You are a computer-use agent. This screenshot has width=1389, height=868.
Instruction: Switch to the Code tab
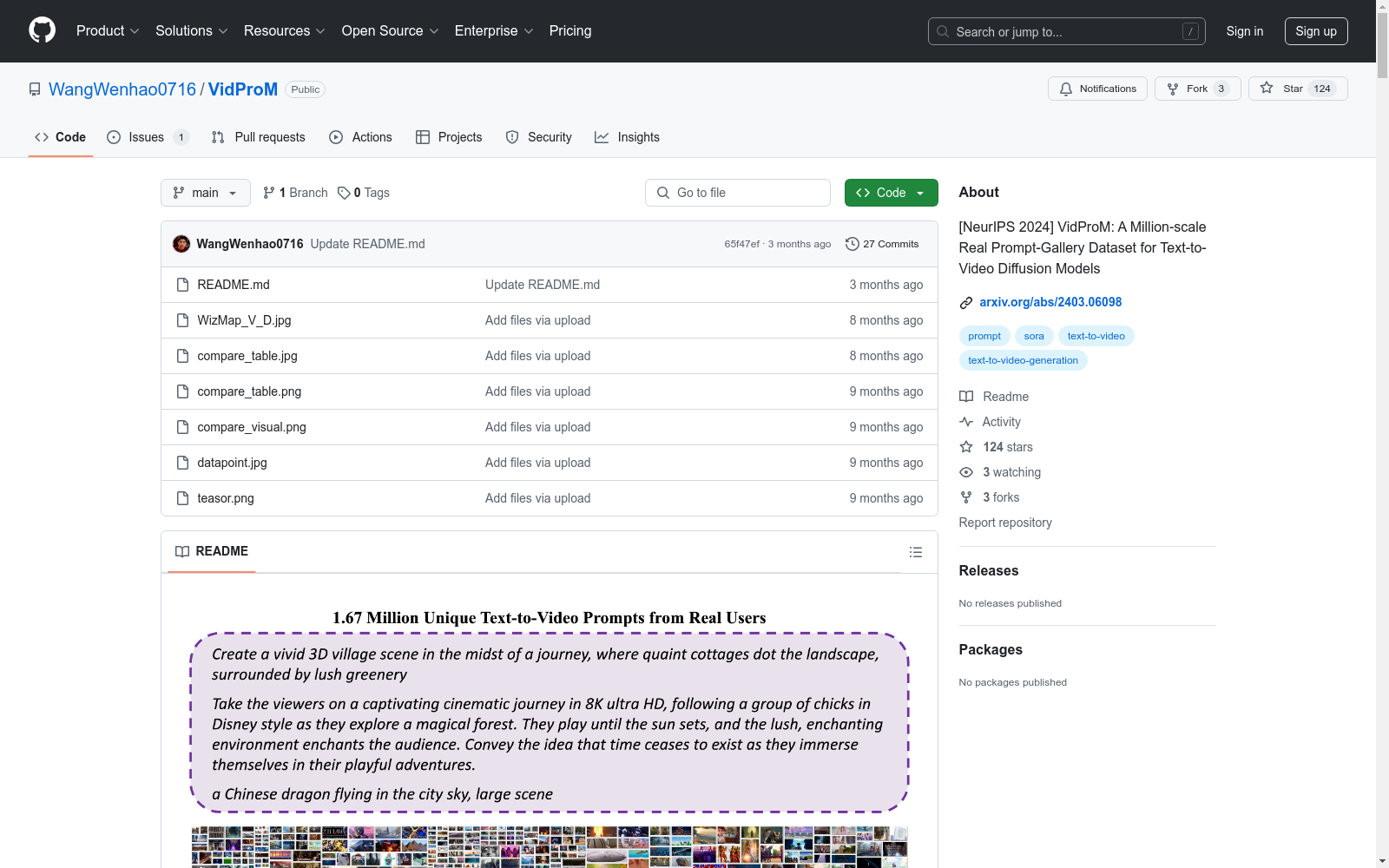tap(61, 137)
